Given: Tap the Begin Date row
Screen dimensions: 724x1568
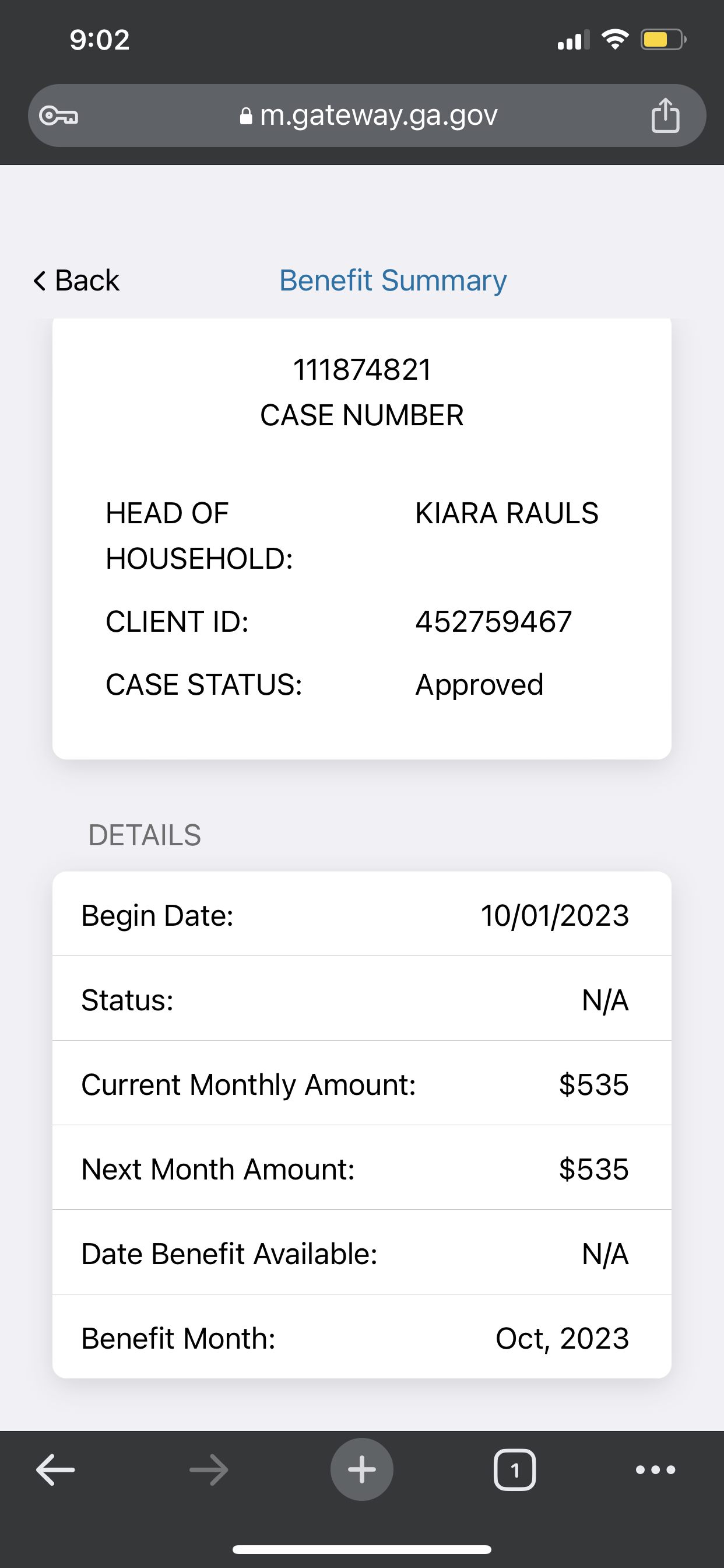Looking at the screenshot, I should point(362,914).
